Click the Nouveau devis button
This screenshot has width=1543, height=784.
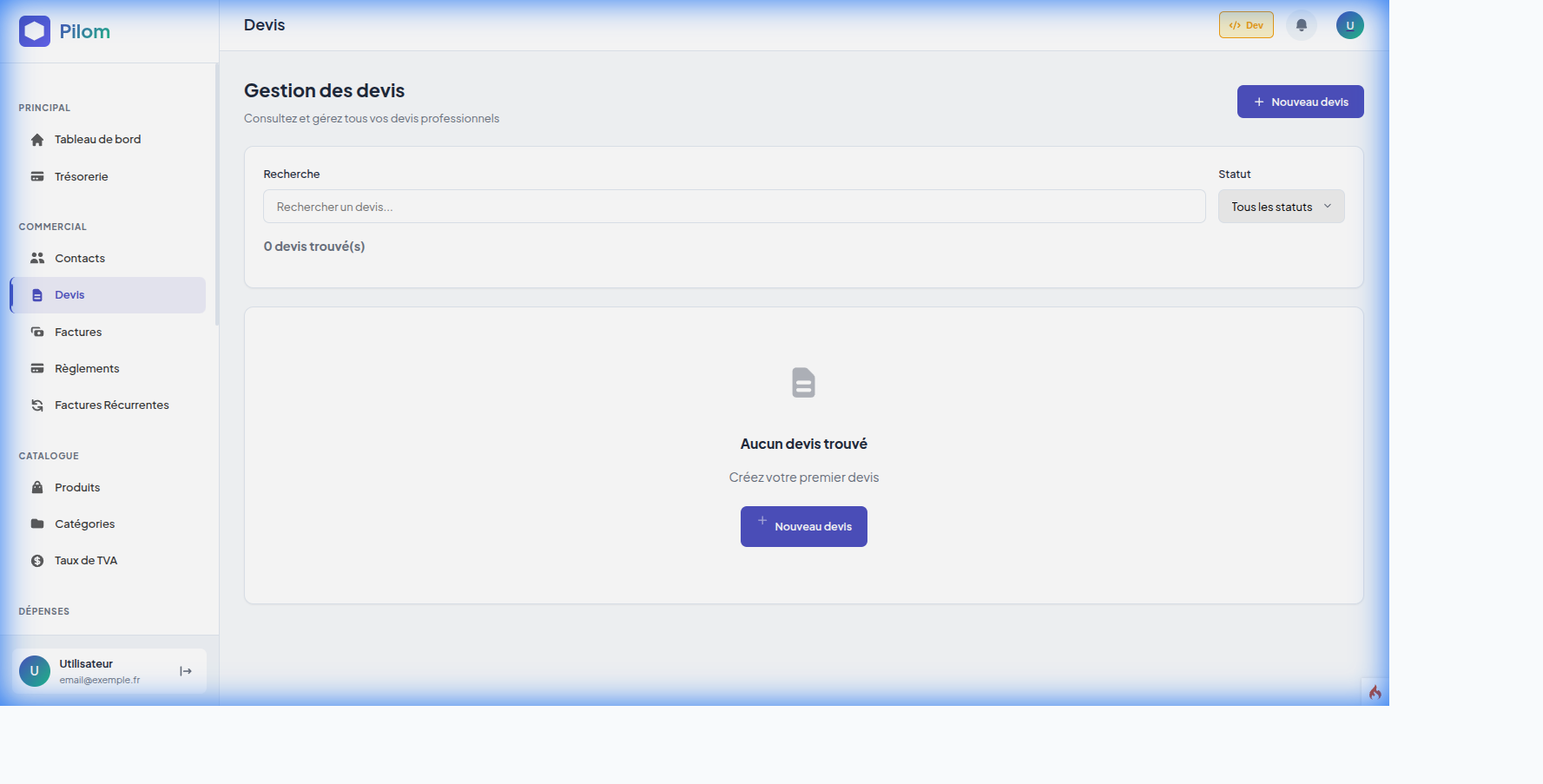[x=1300, y=102]
